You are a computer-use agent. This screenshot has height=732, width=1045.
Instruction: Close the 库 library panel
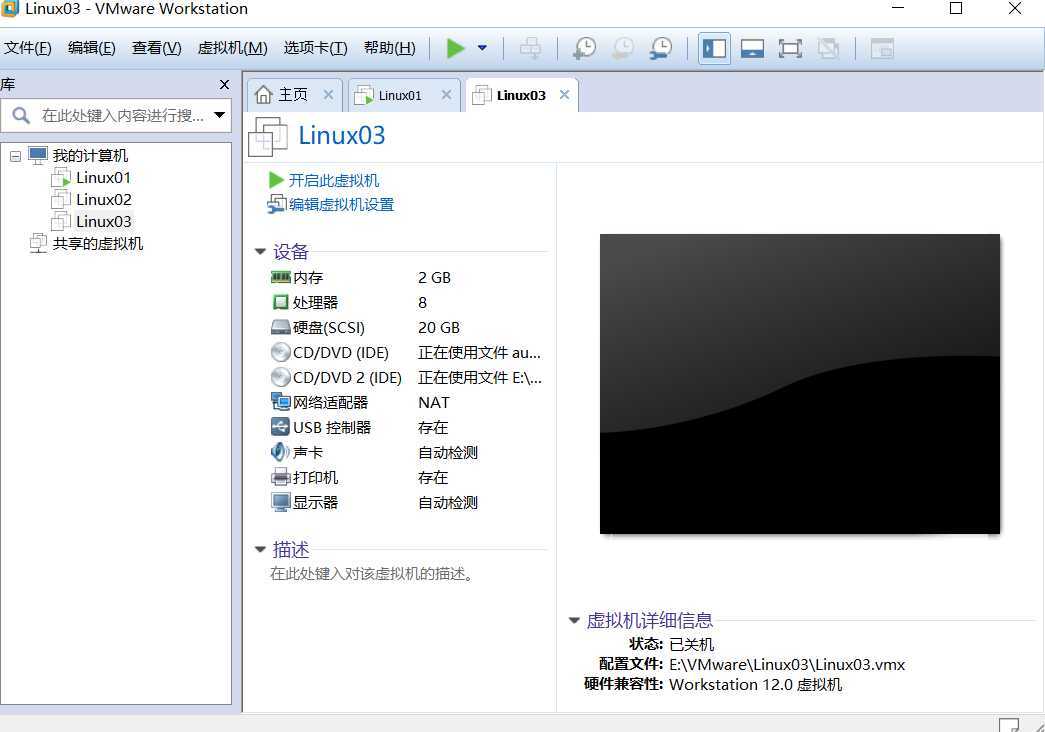(x=225, y=85)
